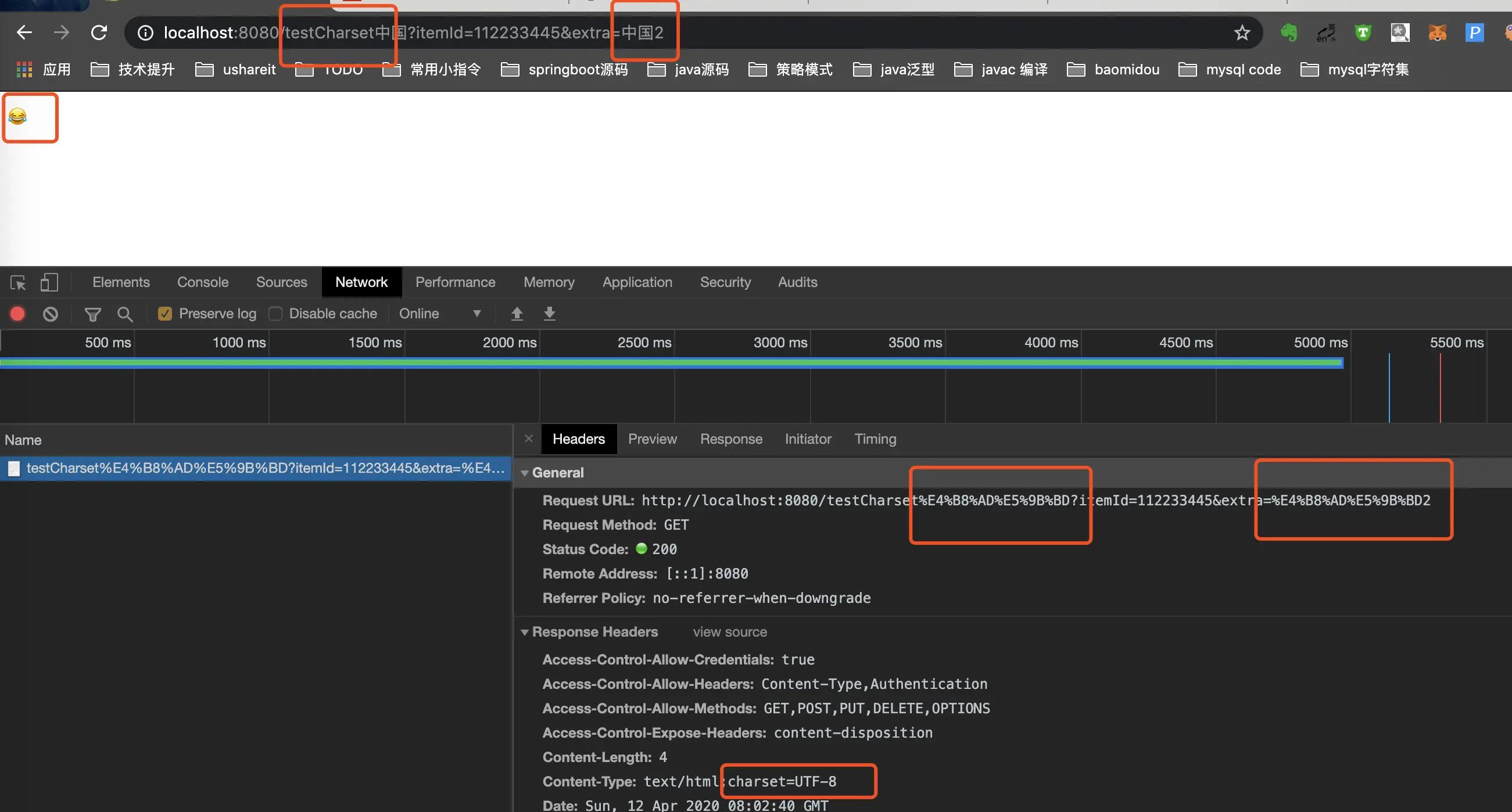Enable Disable cache checkbox
Viewport: 1512px width, 812px height.
(275, 314)
